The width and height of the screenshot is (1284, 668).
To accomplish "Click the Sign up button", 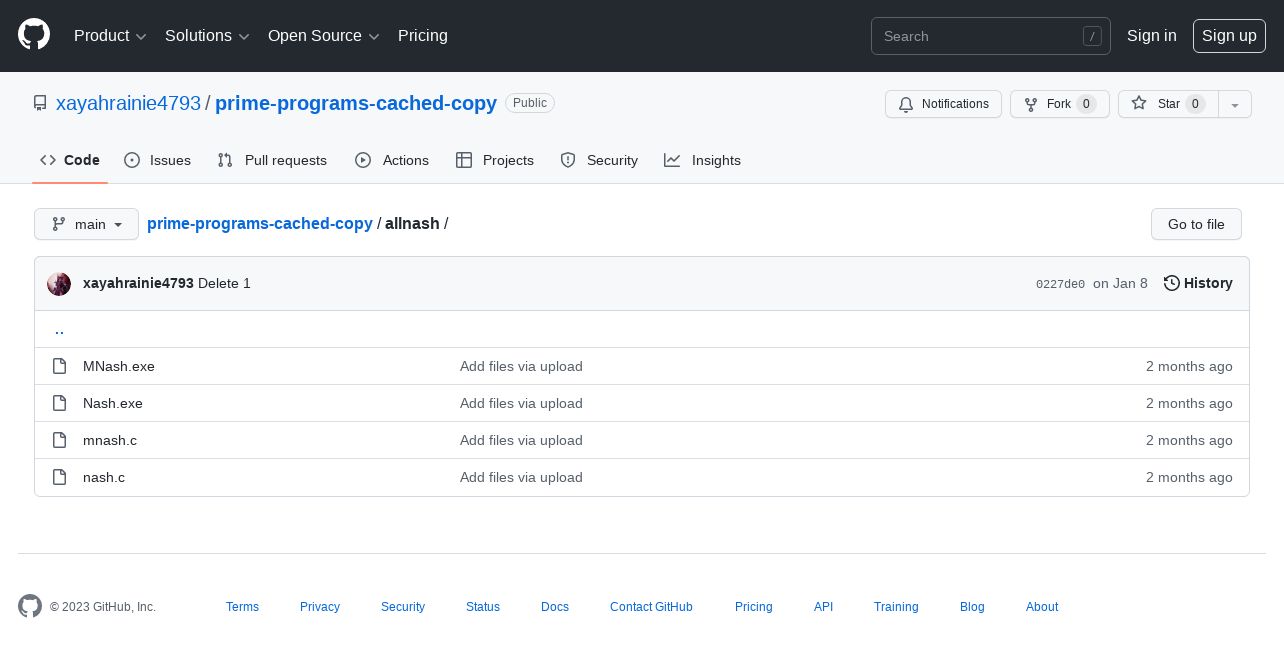I will point(1229,36).
